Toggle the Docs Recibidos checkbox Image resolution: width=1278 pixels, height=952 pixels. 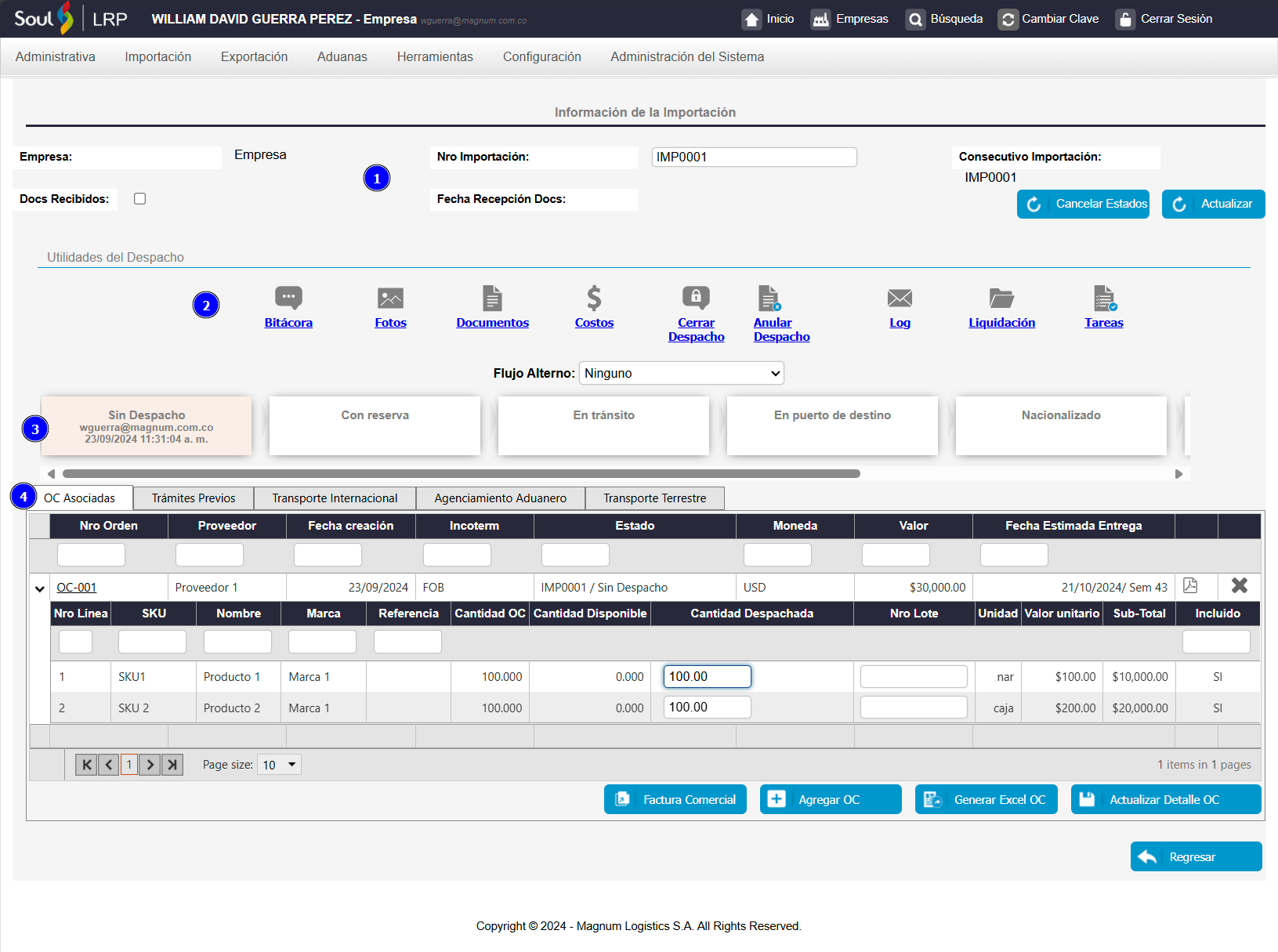140,199
